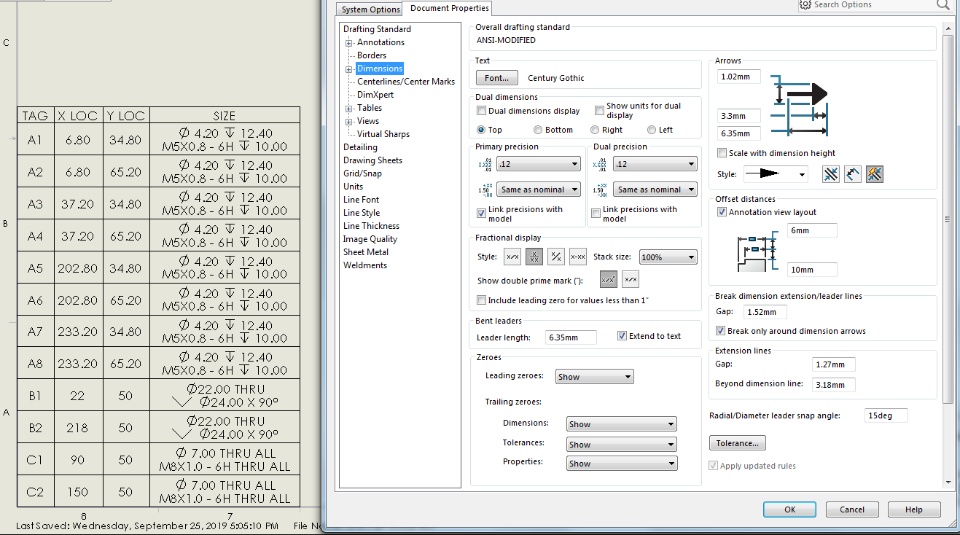960x535 pixels.
Task: Select the Bottom radio button
Action: tap(538, 130)
